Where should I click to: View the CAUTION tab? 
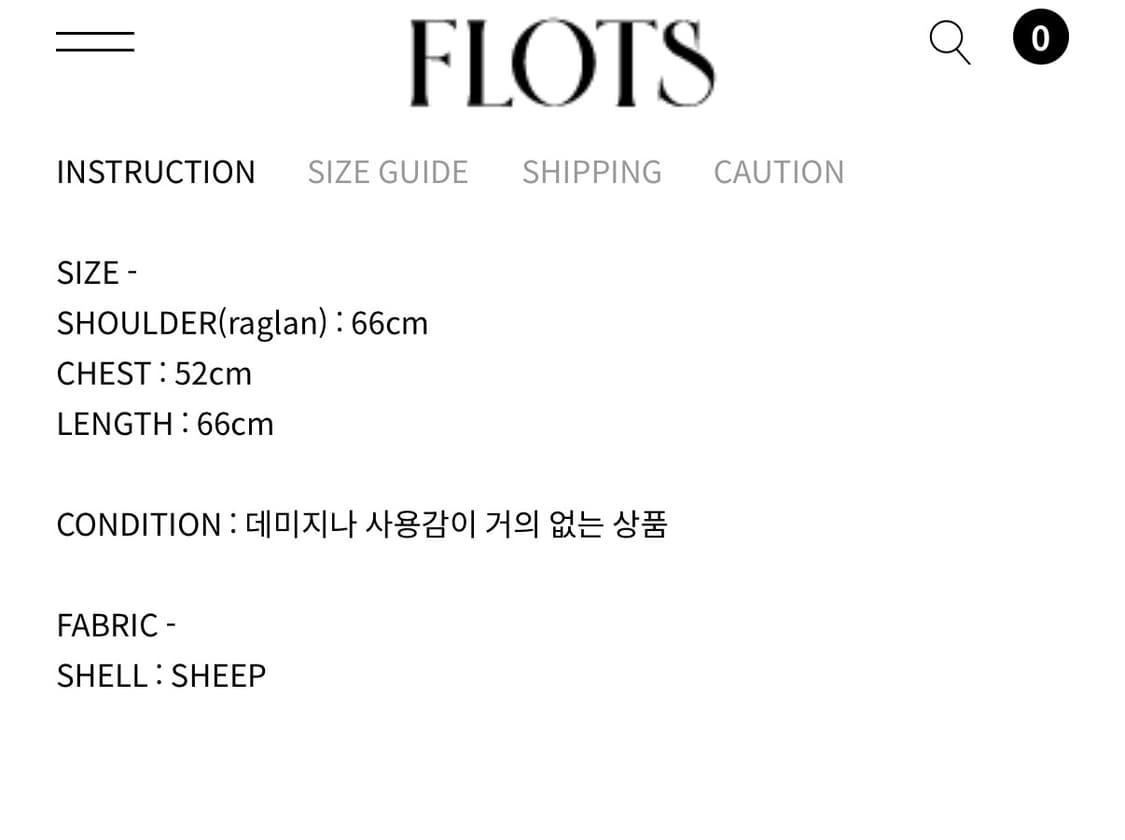779,172
